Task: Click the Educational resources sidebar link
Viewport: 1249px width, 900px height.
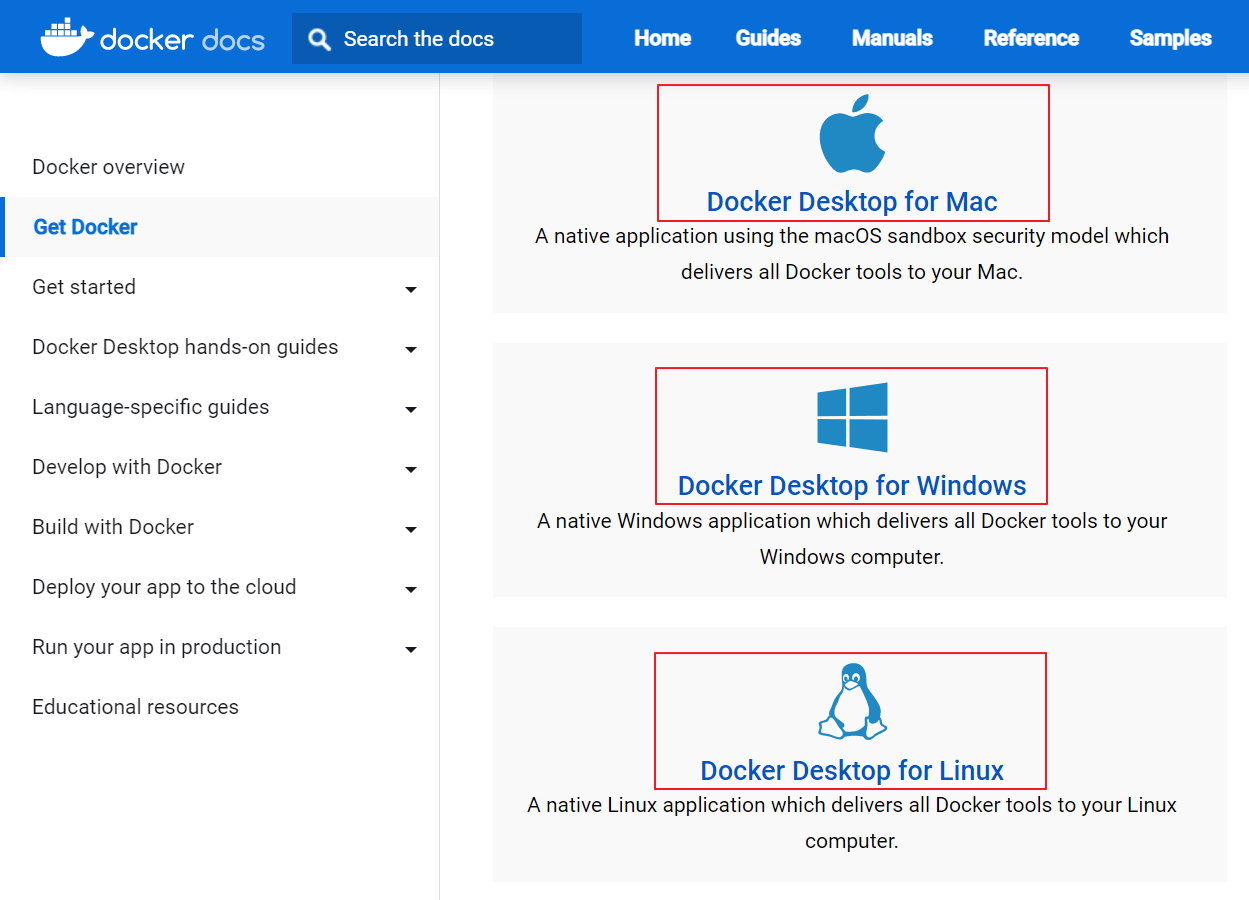Action: [135, 707]
